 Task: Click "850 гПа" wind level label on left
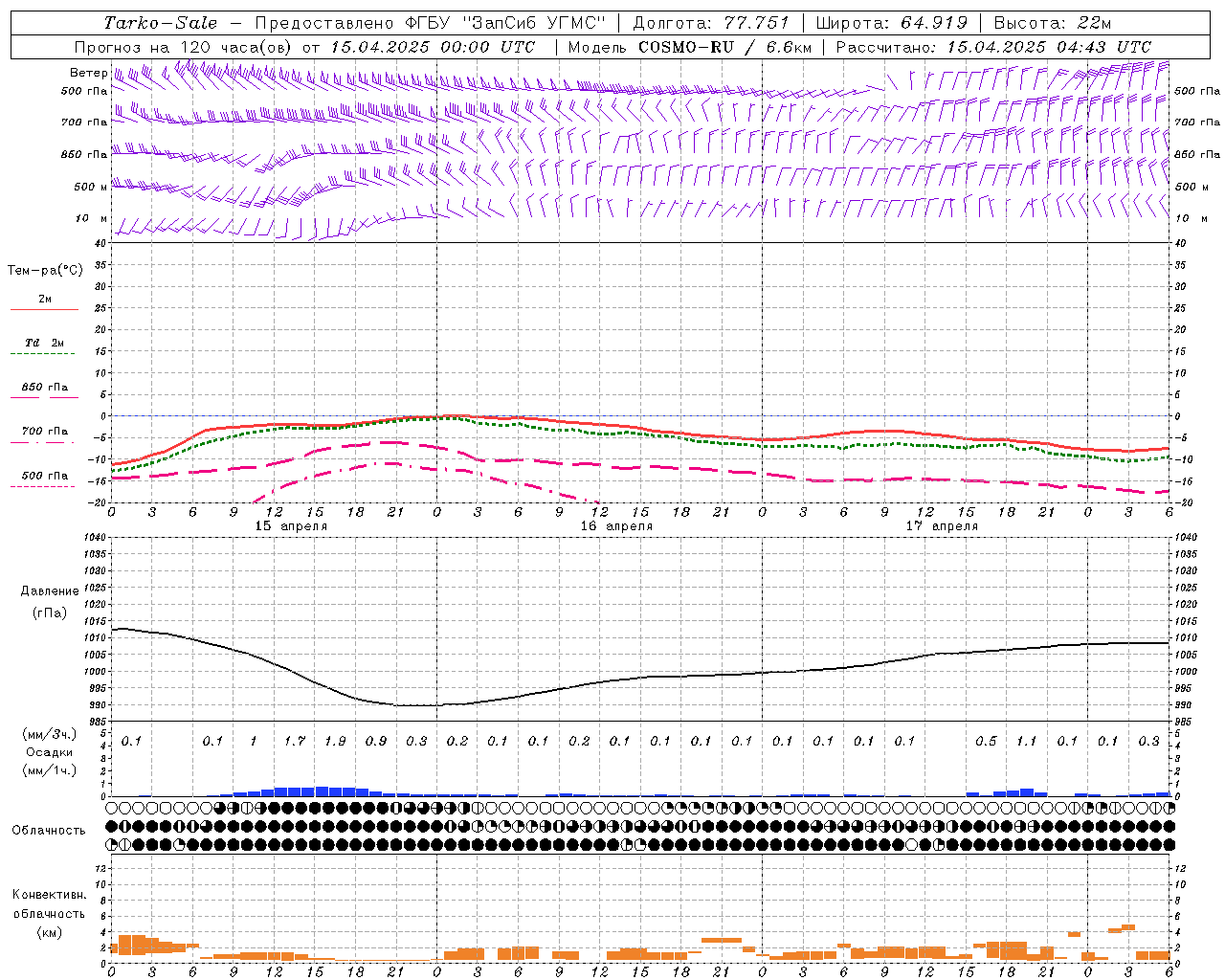pyautogui.click(x=84, y=154)
